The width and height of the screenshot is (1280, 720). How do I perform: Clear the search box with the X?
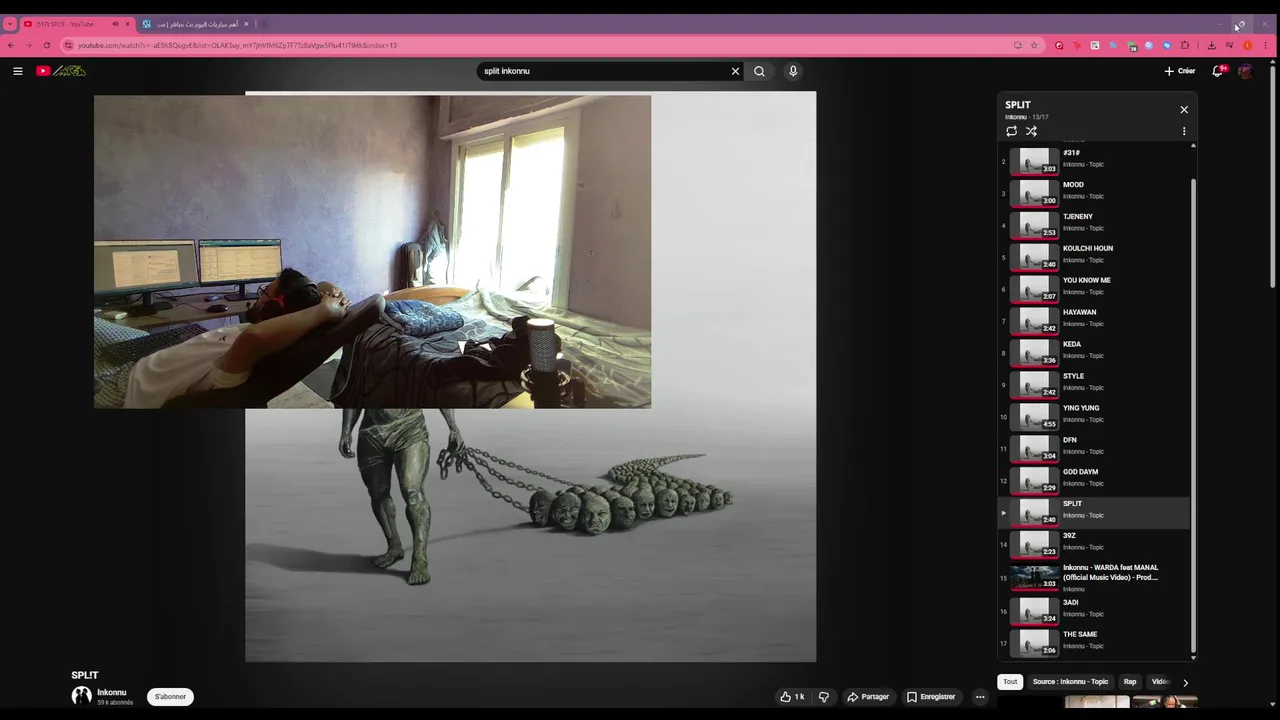pyautogui.click(x=735, y=71)
